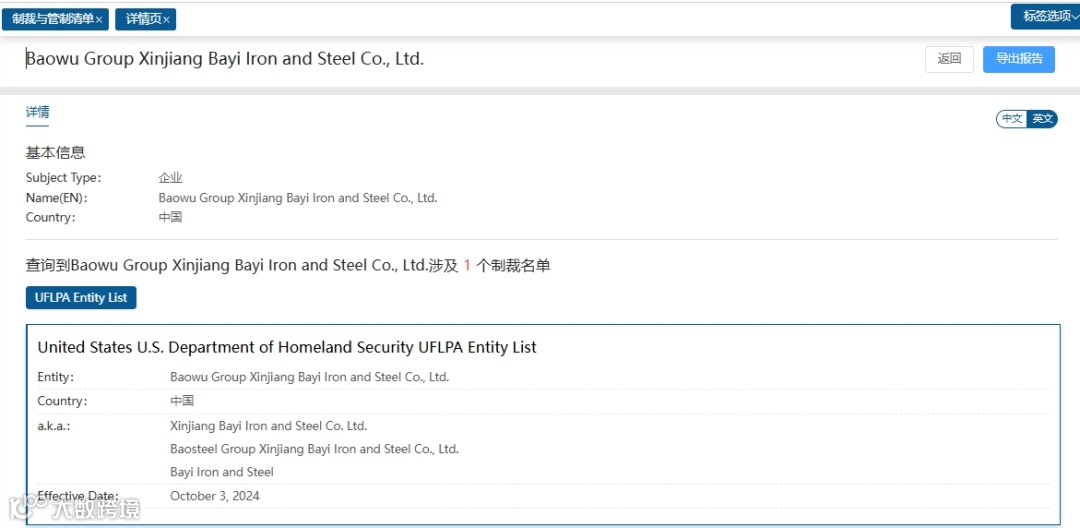Close the 详情页 tab
The width and height of the screenshot is (1080, 528).
pos(166,20)
